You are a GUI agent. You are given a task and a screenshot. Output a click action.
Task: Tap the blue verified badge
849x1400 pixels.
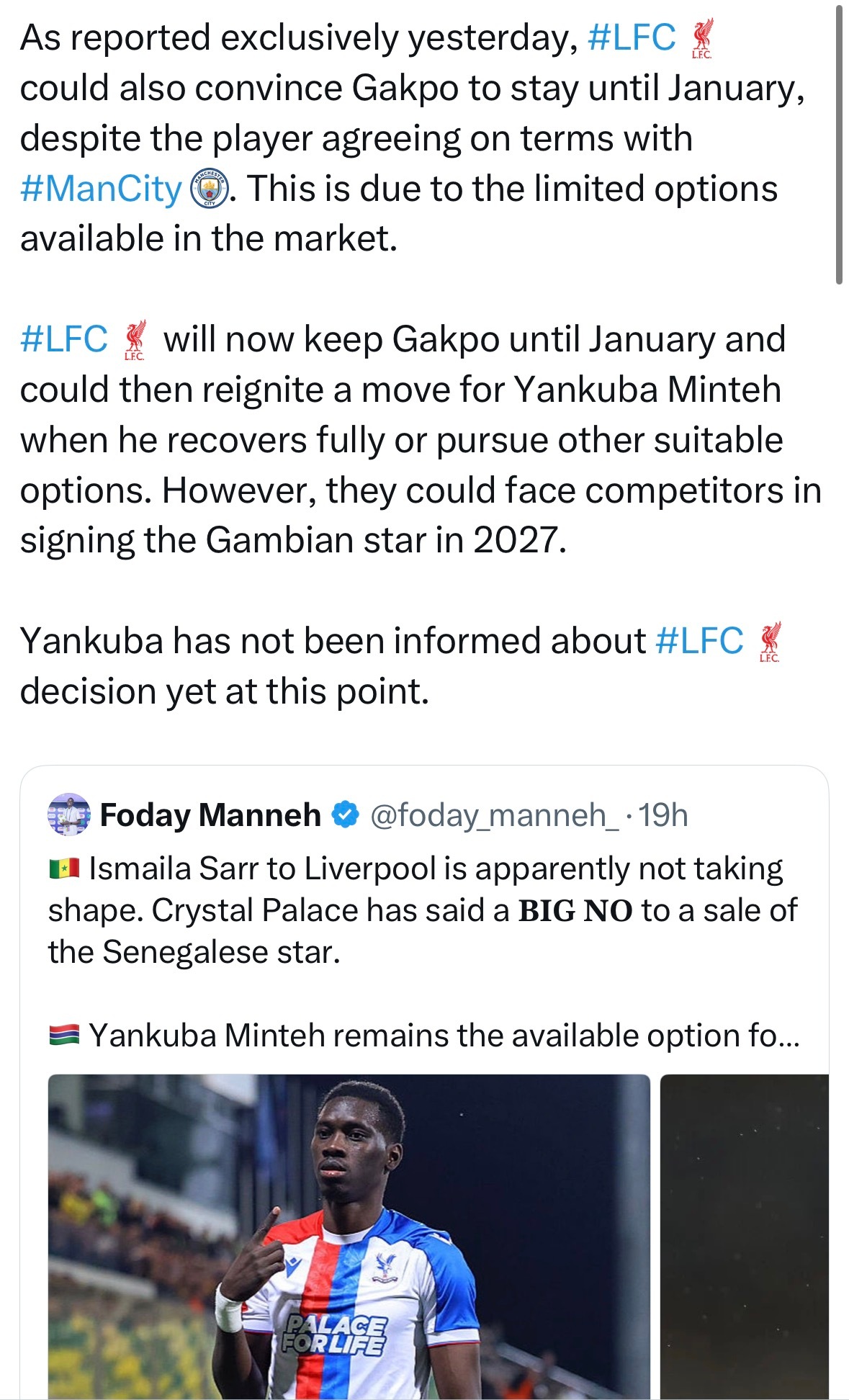pyautogui.click(x=345, y=815)
